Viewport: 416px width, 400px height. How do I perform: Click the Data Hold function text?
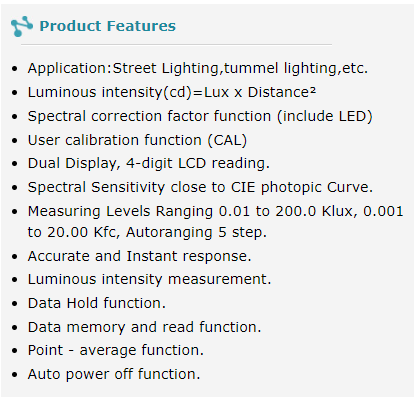(x=97, y=303)
